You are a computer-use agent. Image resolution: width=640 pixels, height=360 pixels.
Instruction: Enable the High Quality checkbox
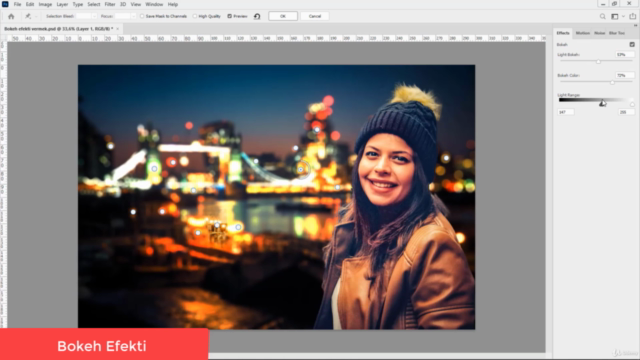pyautogui.click(x=195, y=16)
